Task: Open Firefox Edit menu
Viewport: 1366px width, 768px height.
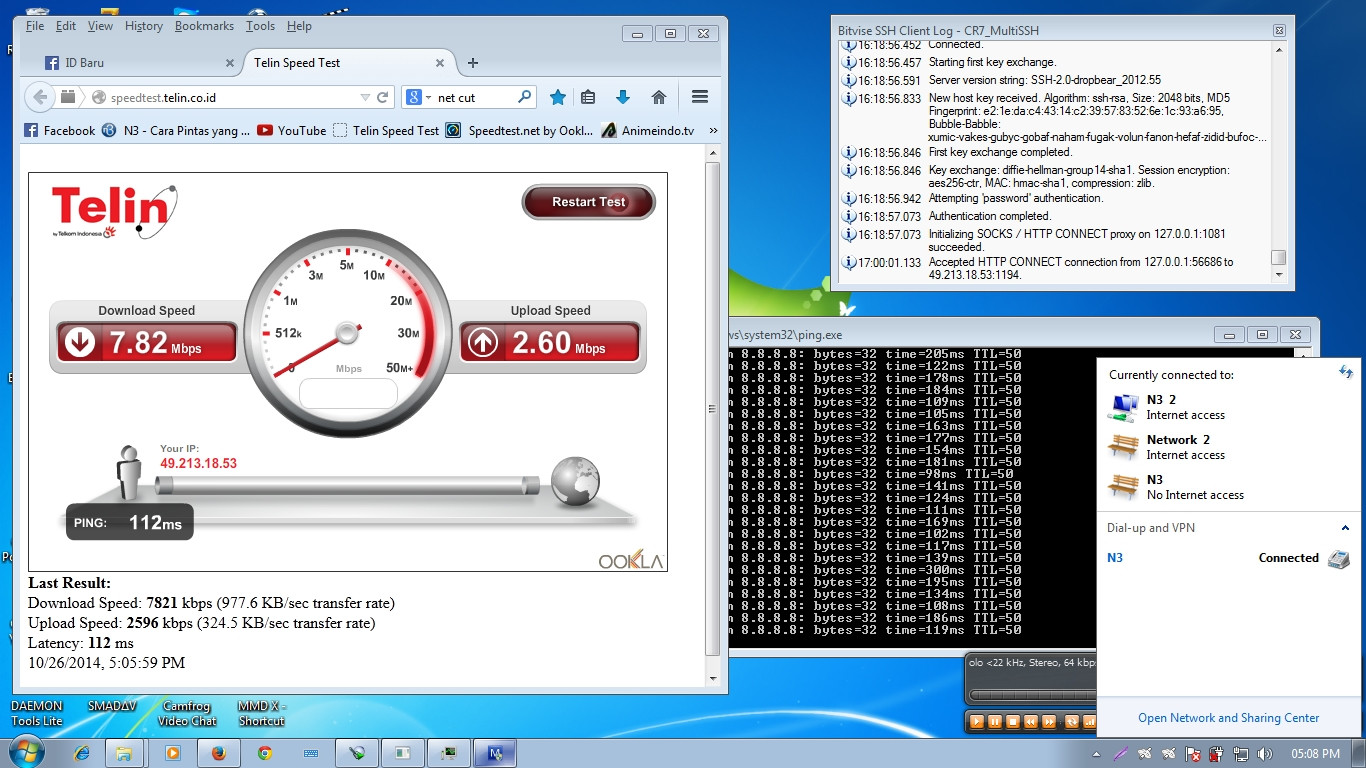Action: 66,26
